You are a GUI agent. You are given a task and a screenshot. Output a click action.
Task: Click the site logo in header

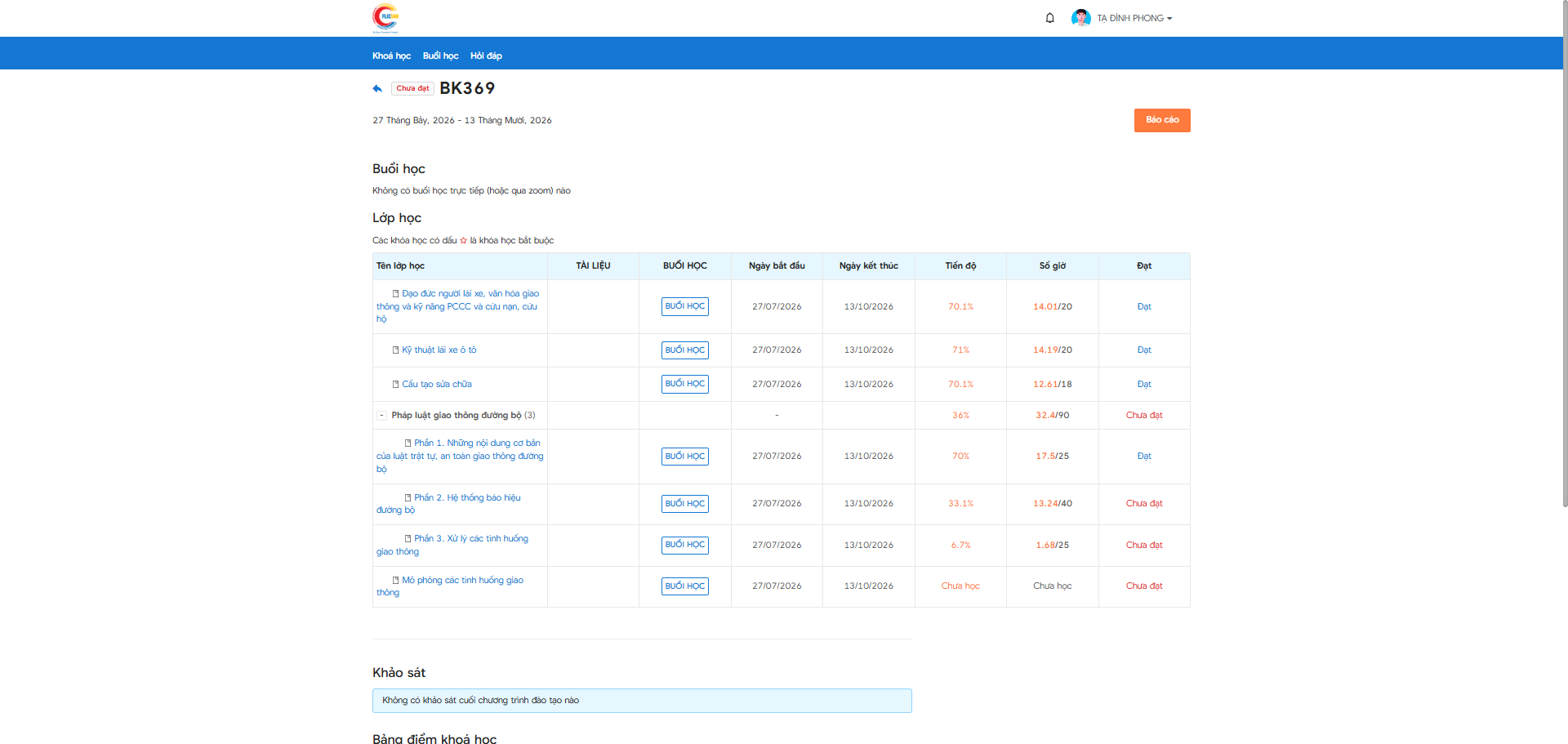pos(385,18)
